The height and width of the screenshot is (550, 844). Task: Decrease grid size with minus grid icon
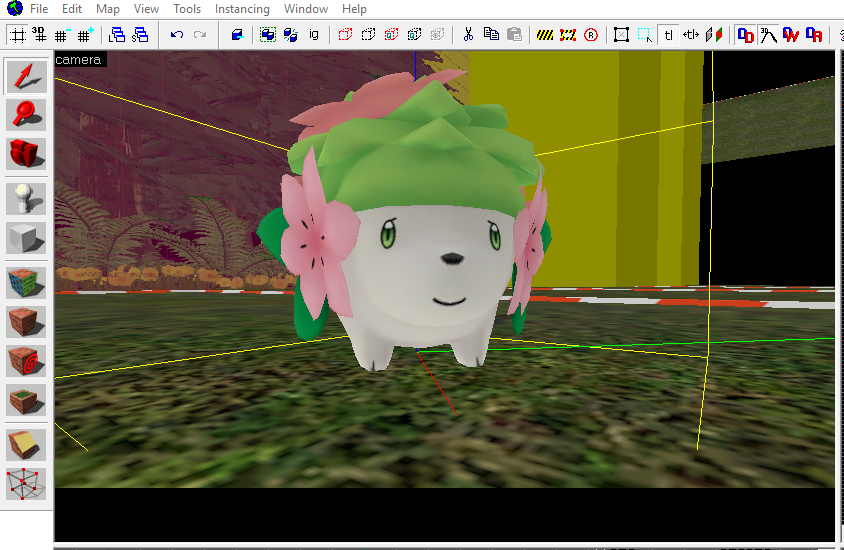point(61,35)
